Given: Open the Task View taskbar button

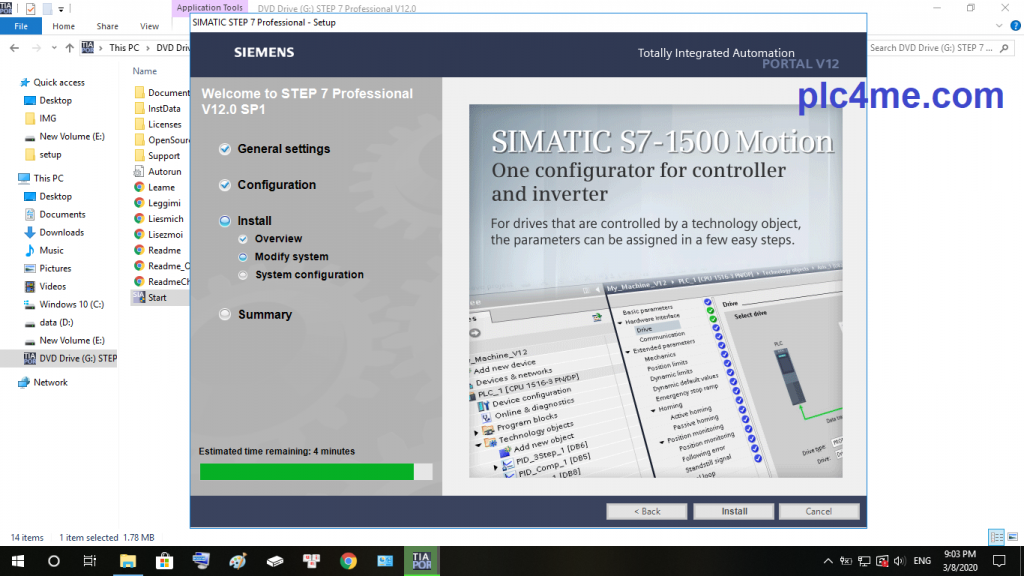Looking at the screenshot, I should point(90,560).
